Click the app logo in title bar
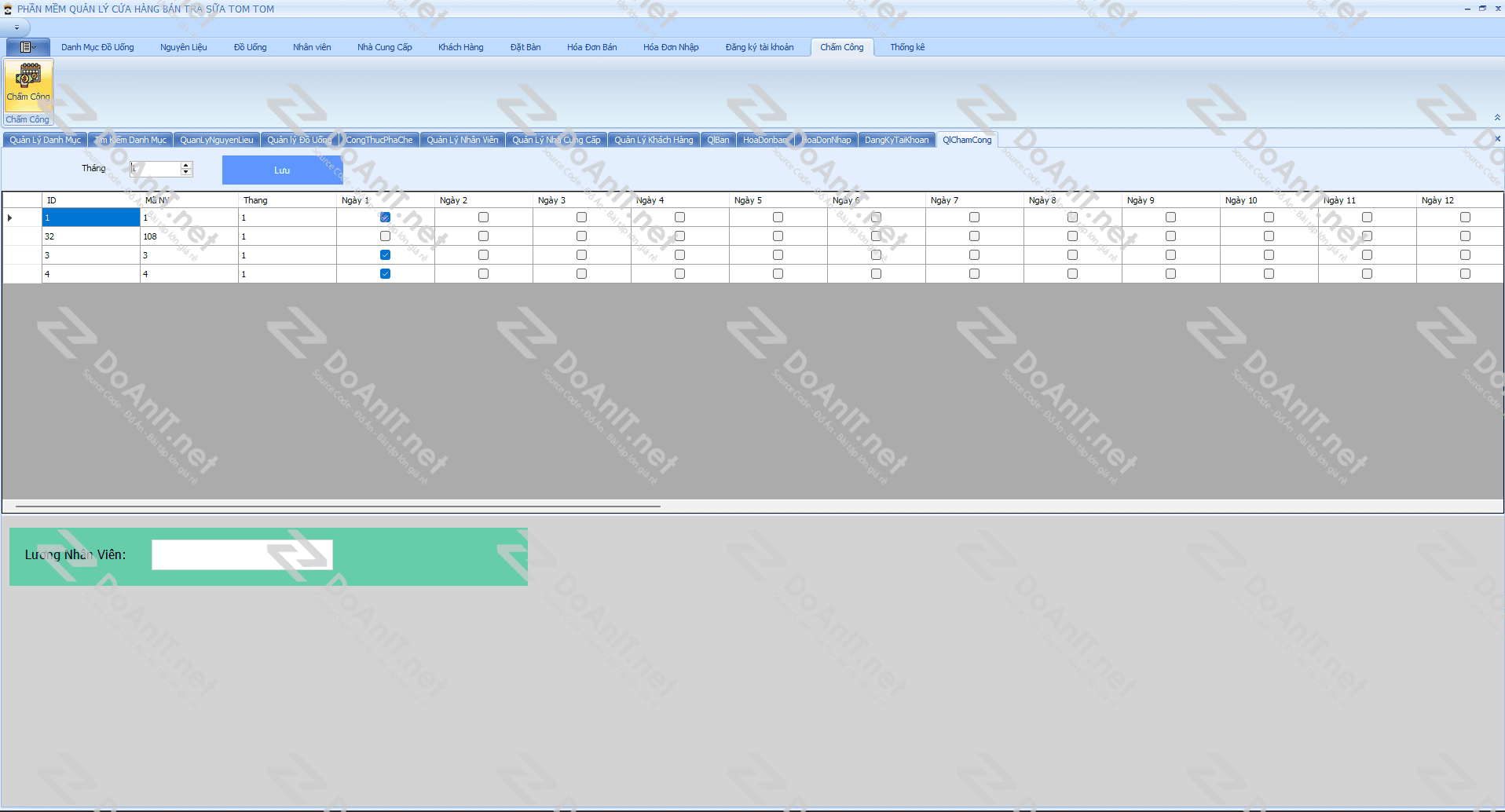Screen dimensions: 1505x812 click(8, 9)
